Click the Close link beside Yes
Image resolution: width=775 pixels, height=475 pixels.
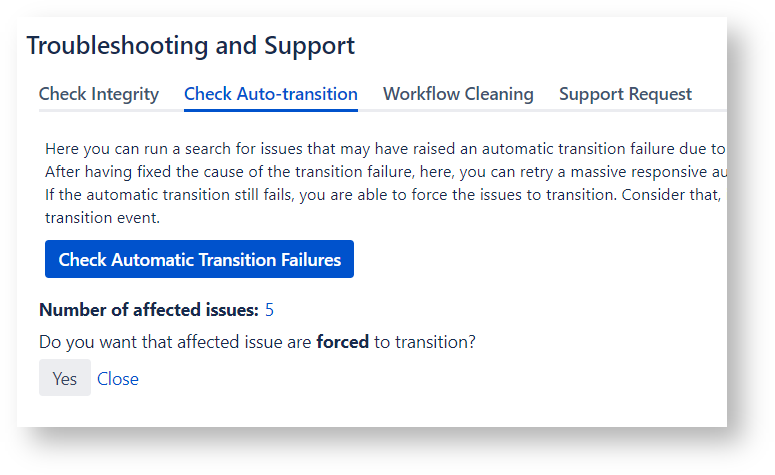tap(118, 379)
